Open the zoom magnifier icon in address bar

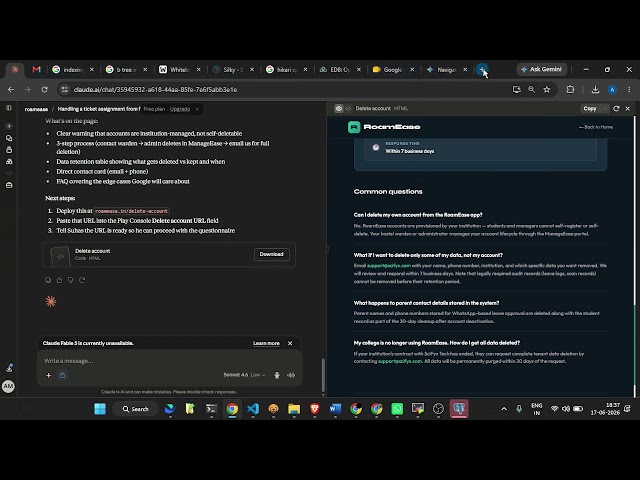click(x=531, y=89)
